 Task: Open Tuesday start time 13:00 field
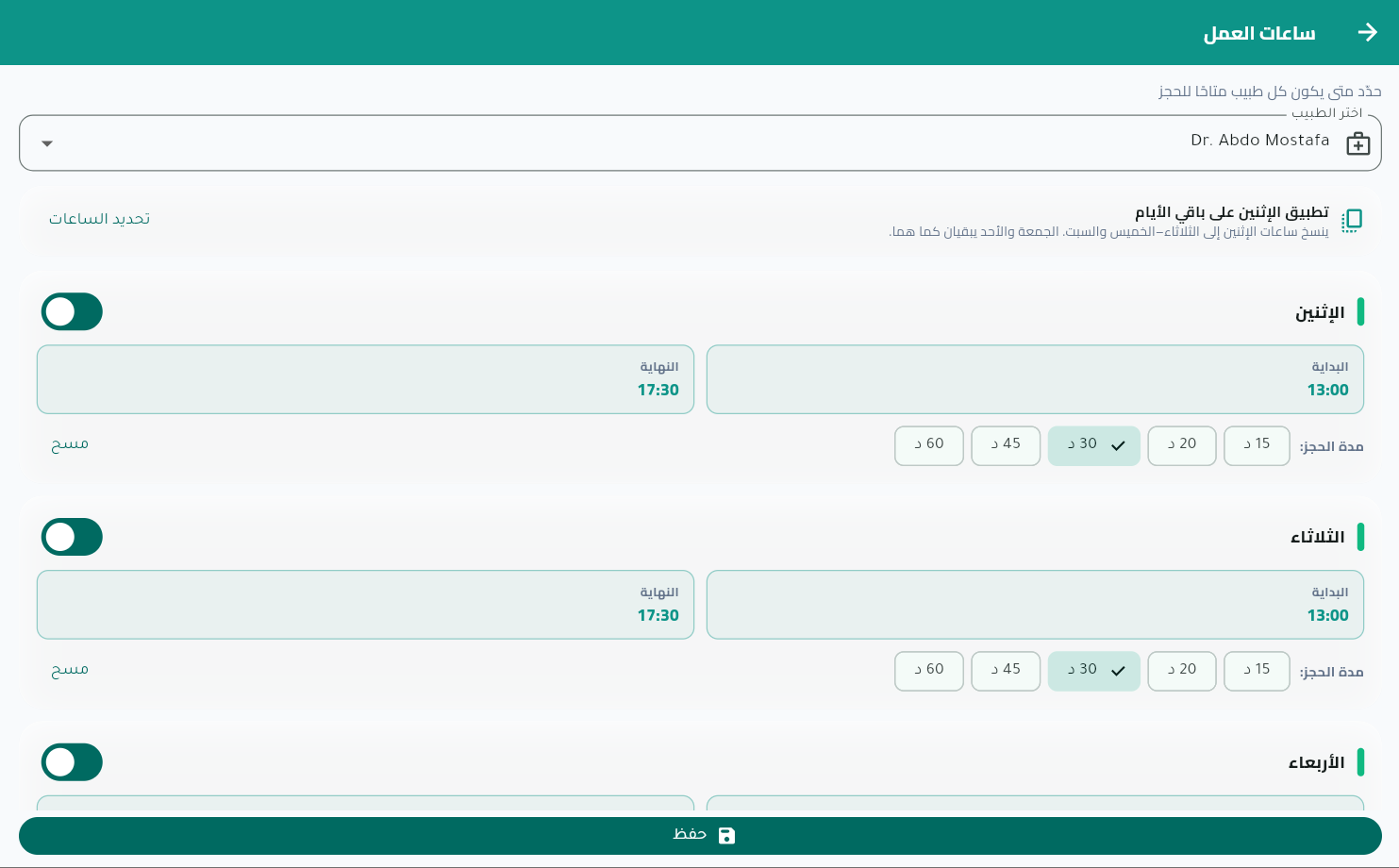point(1035,605)
